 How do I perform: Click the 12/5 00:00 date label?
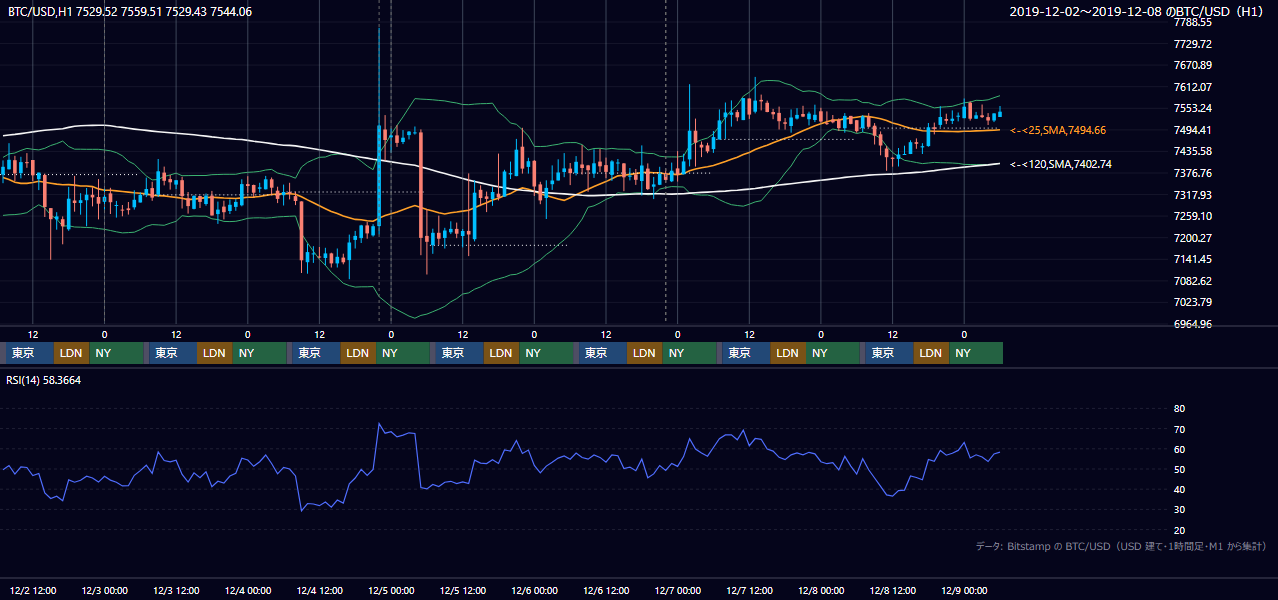click(391, 590)
